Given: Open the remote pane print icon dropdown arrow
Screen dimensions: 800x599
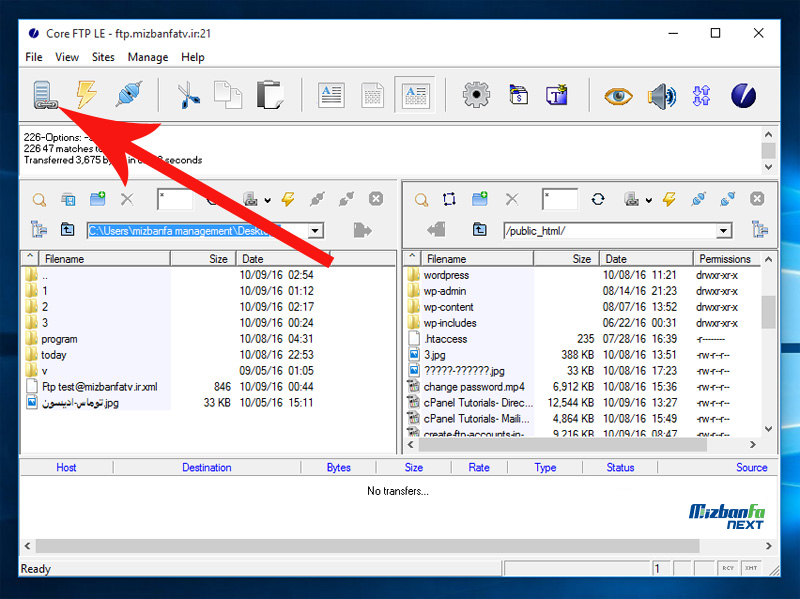Looking at the screenshot, I should (x=648, y=200).
